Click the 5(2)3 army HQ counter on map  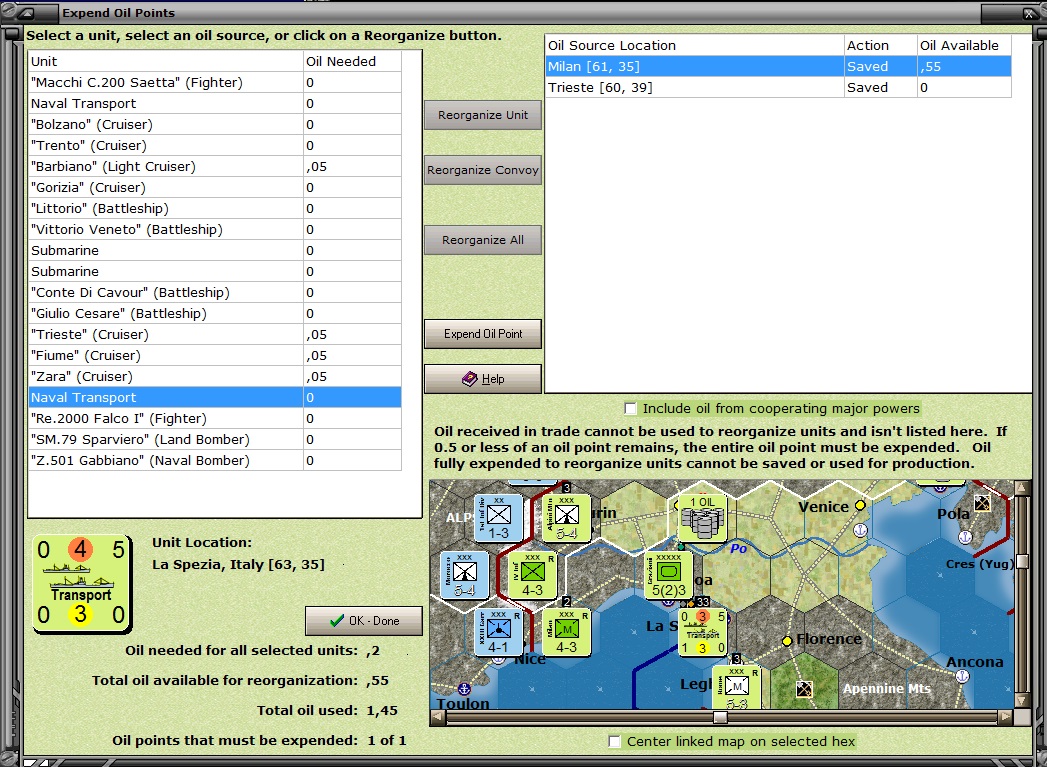coord(668,575)
